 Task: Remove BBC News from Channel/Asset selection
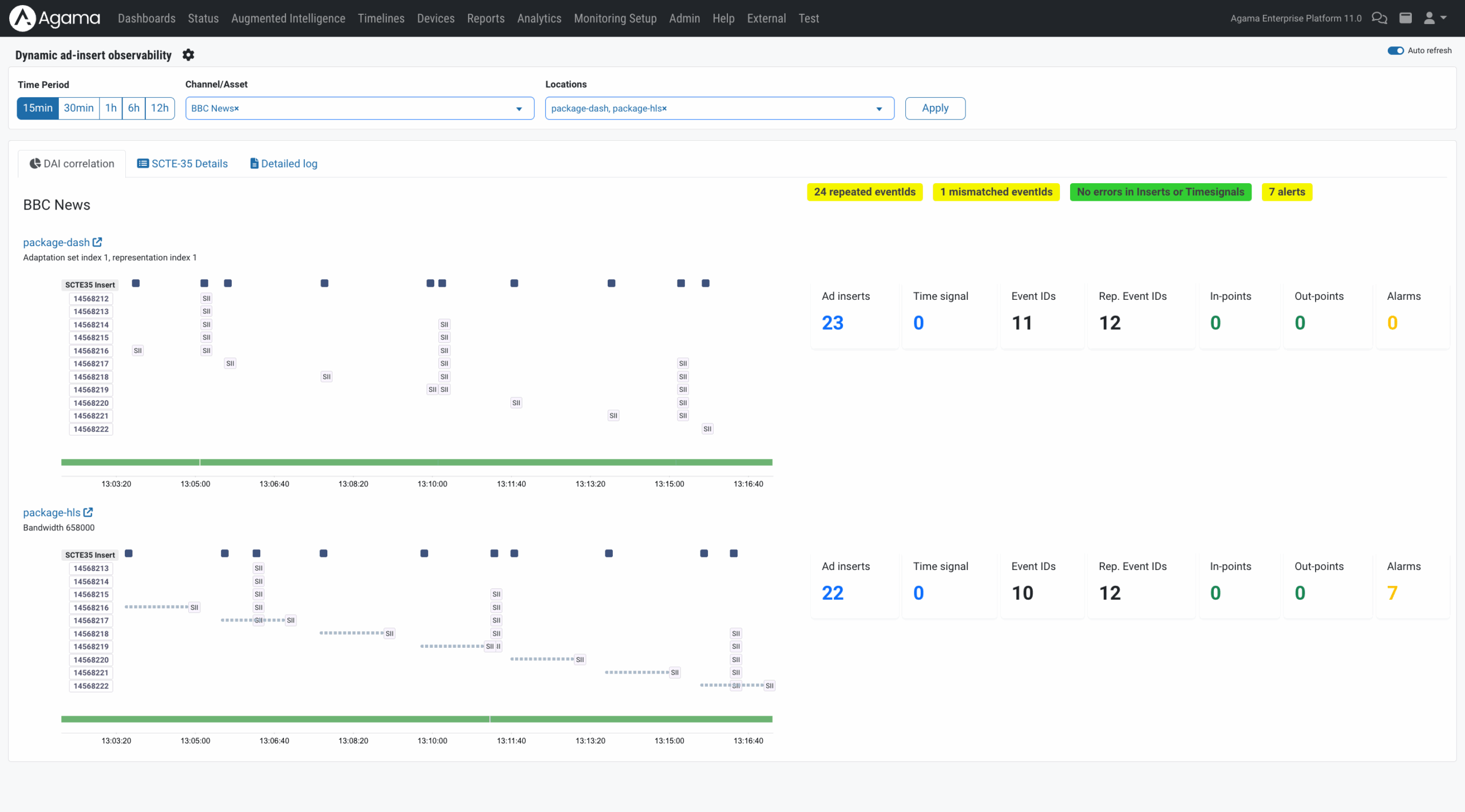coord(236,108)
